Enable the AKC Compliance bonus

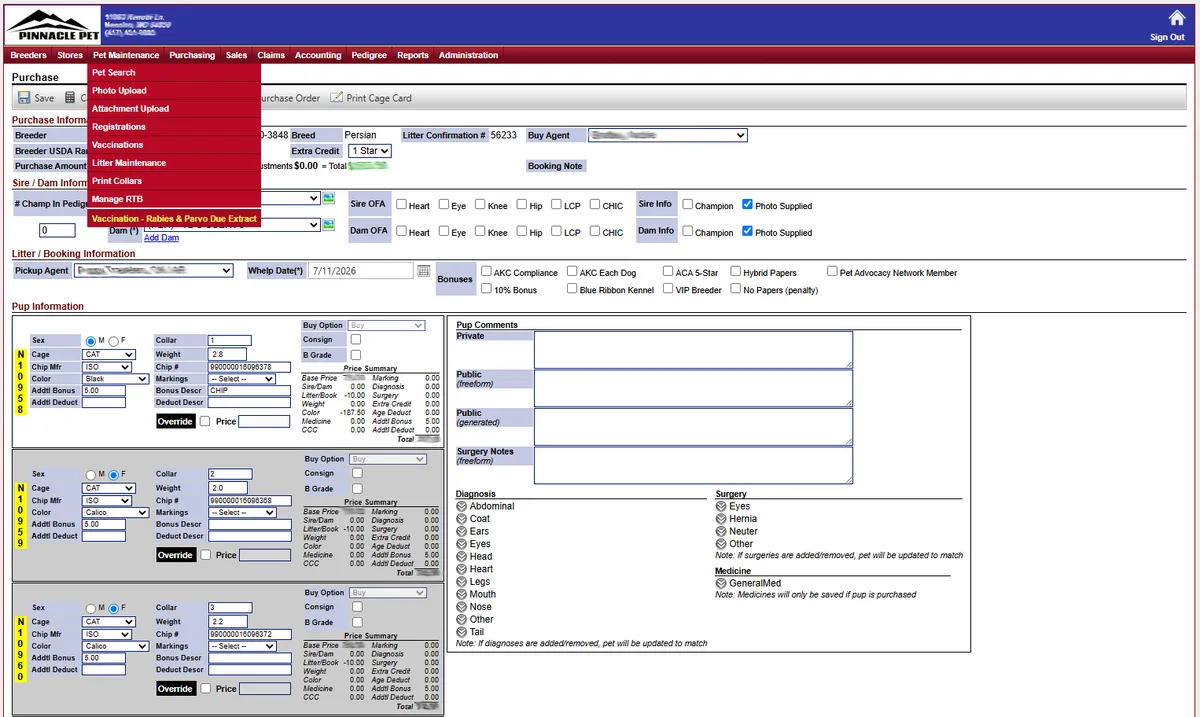click(486, 271)
